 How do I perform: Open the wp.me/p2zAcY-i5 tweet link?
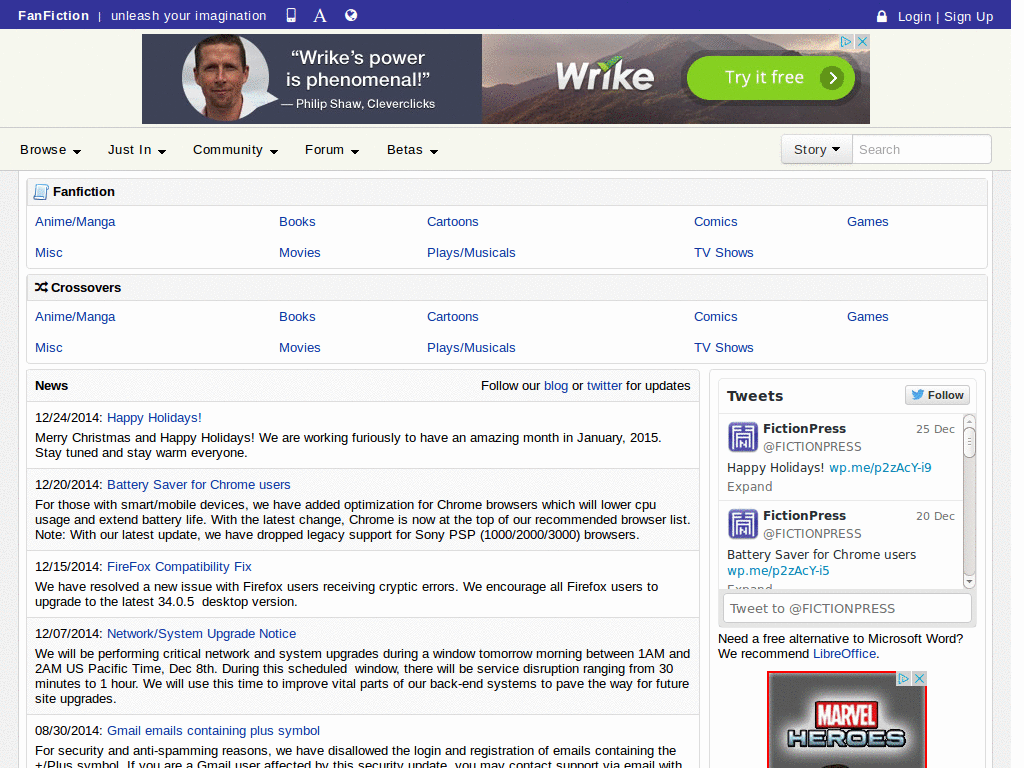tap(778, 571)
